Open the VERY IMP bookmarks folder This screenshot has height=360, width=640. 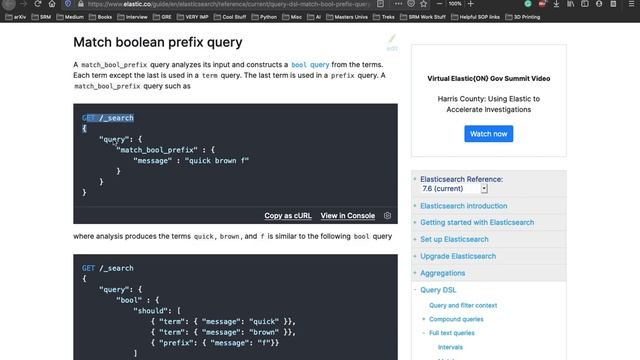(193, 17)
